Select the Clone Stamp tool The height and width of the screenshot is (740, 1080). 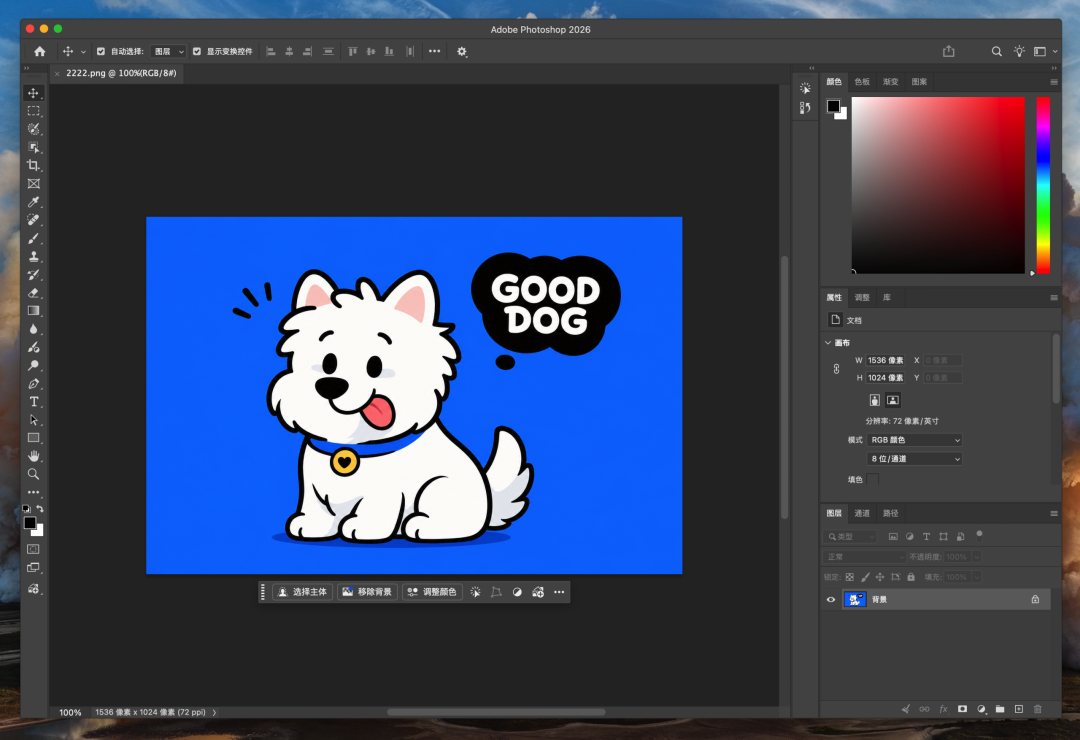[33, 256]
